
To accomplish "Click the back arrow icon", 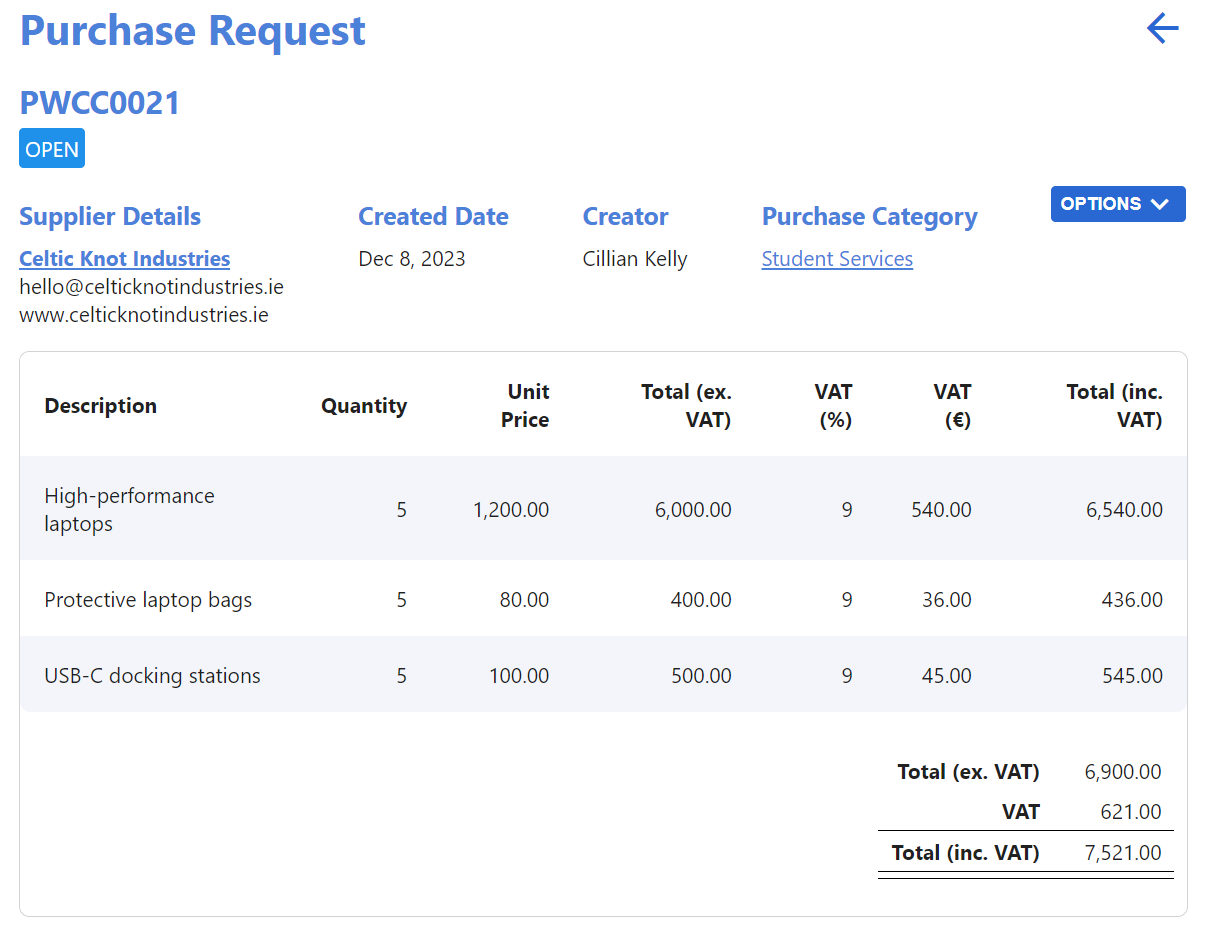I will [x=1162, y=28].
